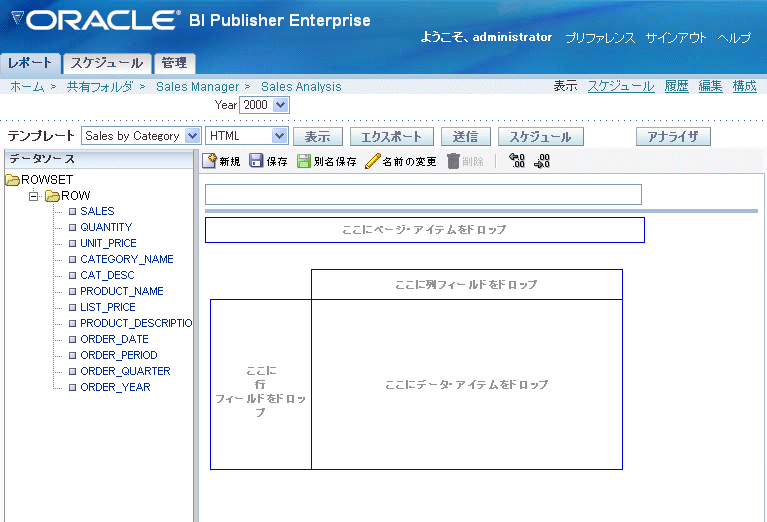Switch to the スケジュール tab
Image resolution: width=767 pixels, height=522 pixels.
tap(107, 63)
